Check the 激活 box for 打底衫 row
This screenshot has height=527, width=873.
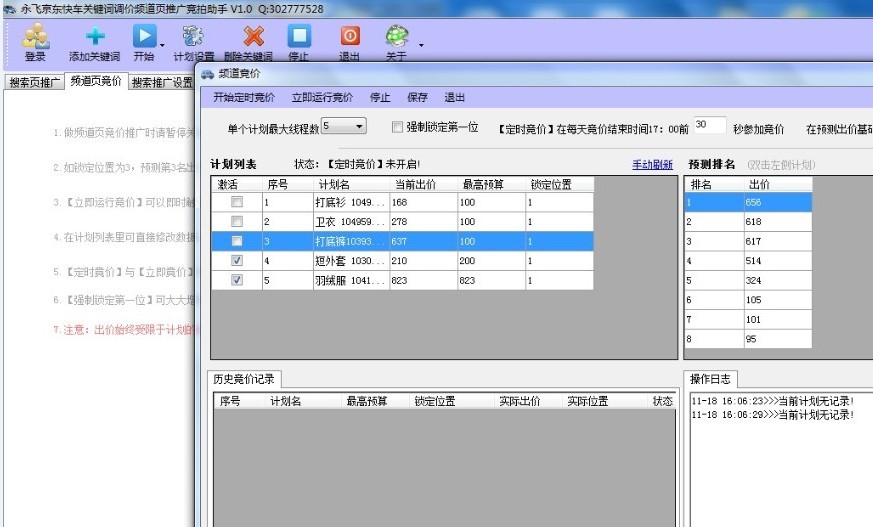pyautogui.click(x=237, y=202)
